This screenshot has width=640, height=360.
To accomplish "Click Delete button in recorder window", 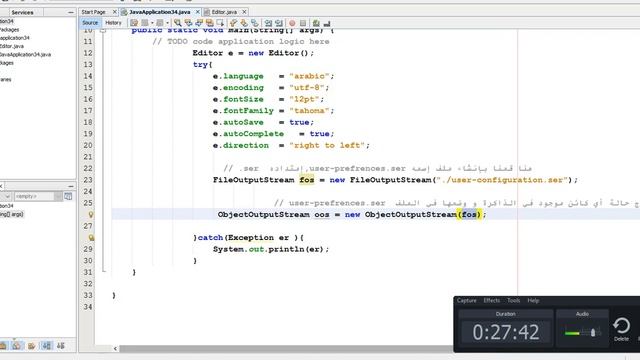I will click(x=621, y=329).
